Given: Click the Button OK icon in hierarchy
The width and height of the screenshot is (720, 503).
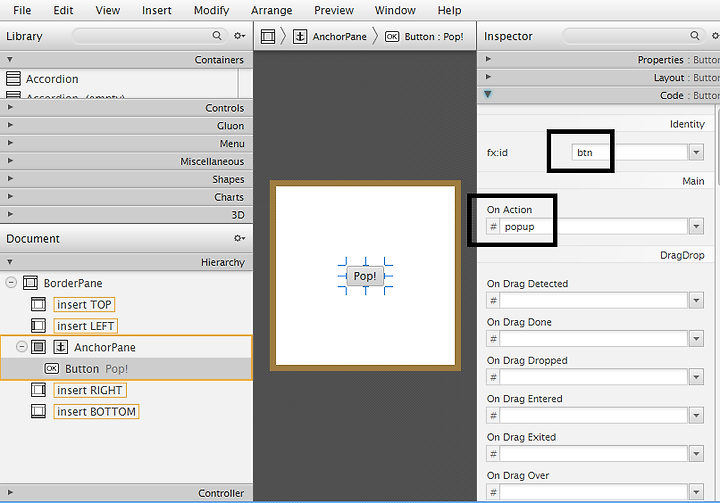Looking at the screenshot, I should [x=51, y=368].
